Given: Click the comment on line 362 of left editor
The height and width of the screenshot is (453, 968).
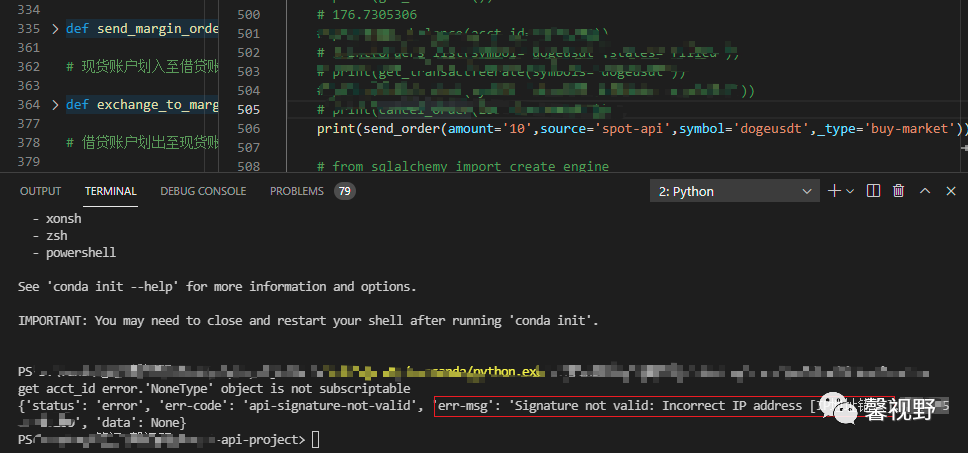Looking at the screenshot, I should point(142,66).
